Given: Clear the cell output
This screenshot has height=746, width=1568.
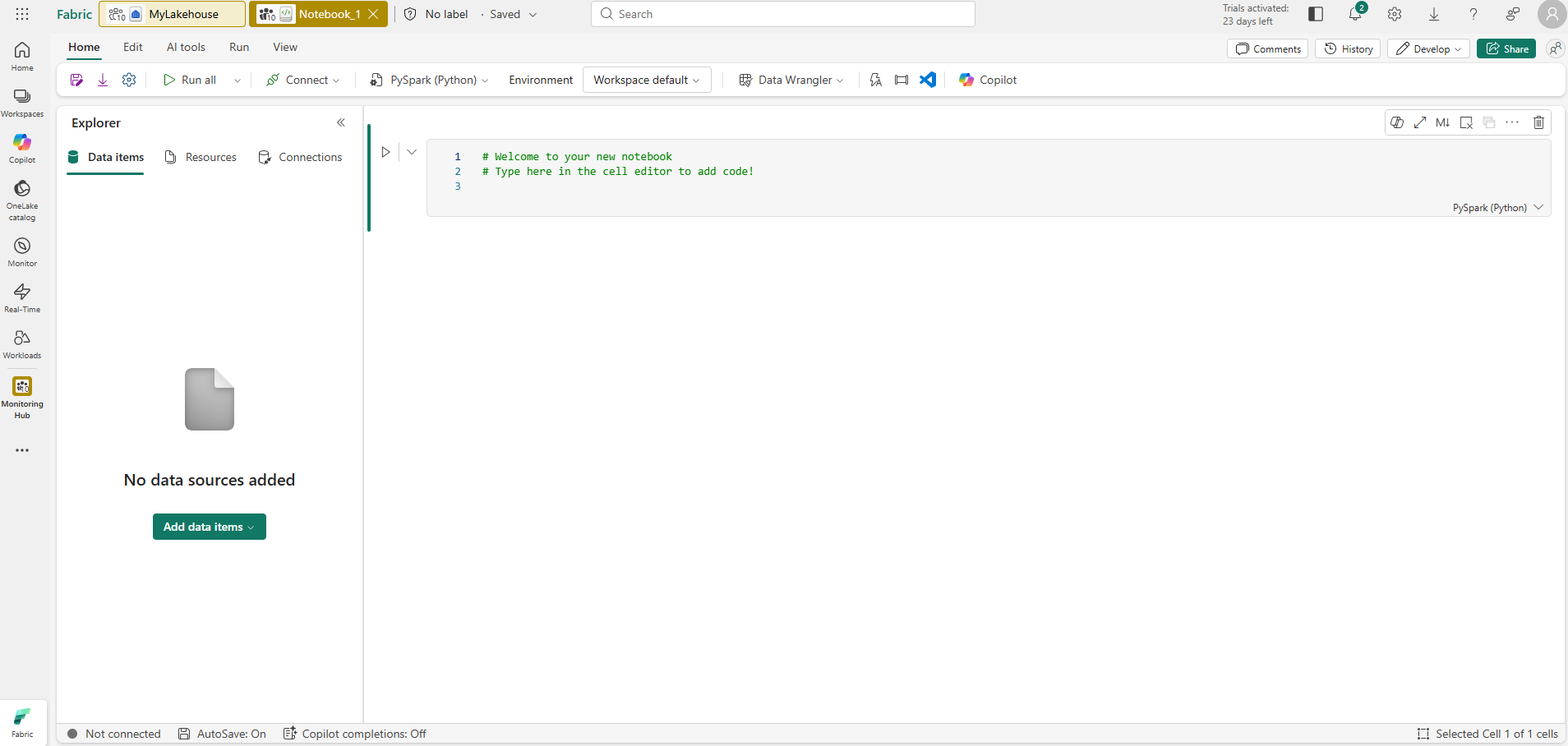Looking at the screenshot, I should (1466, 122).
